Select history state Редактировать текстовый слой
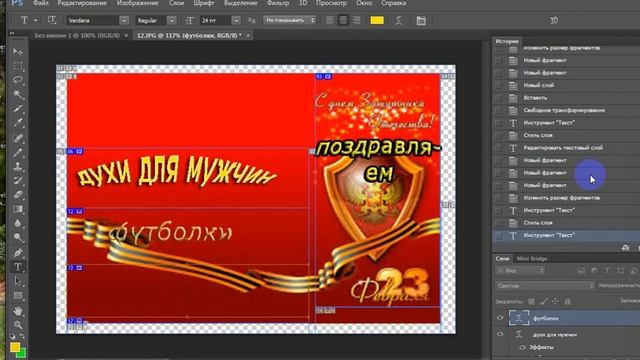 point(563,148)
